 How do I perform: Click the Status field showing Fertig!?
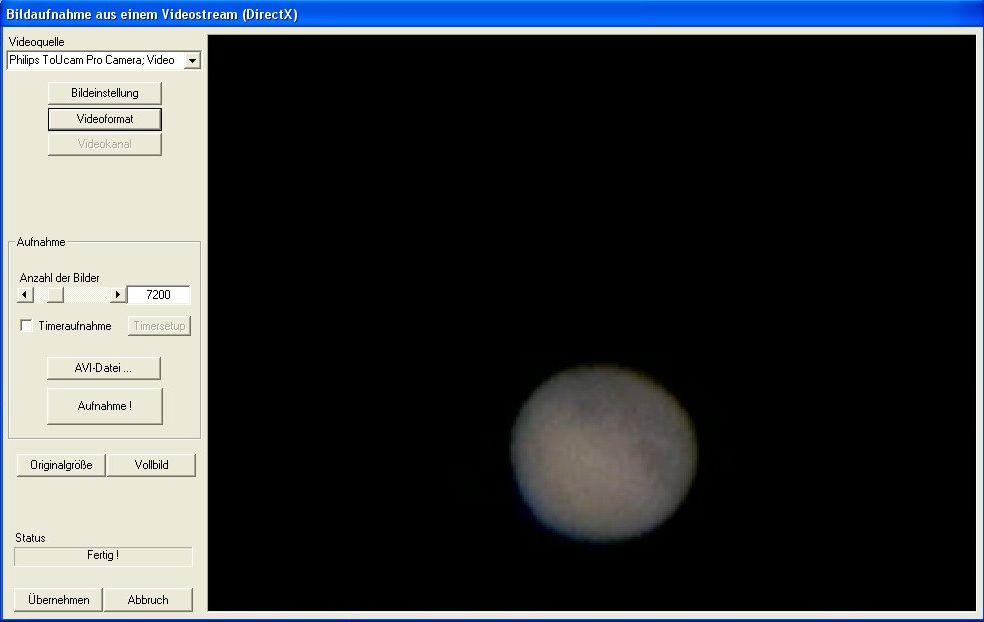[103, 556]
